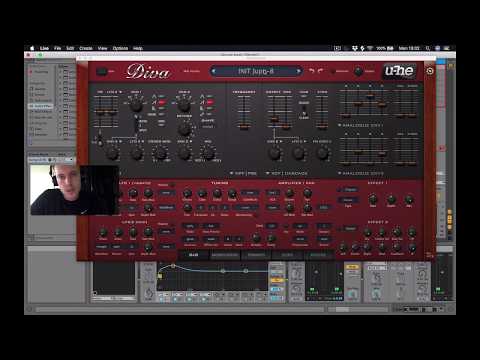Viewport: 480px width, 360px height.
Task: Open the File menu
Action: [58, 48]
